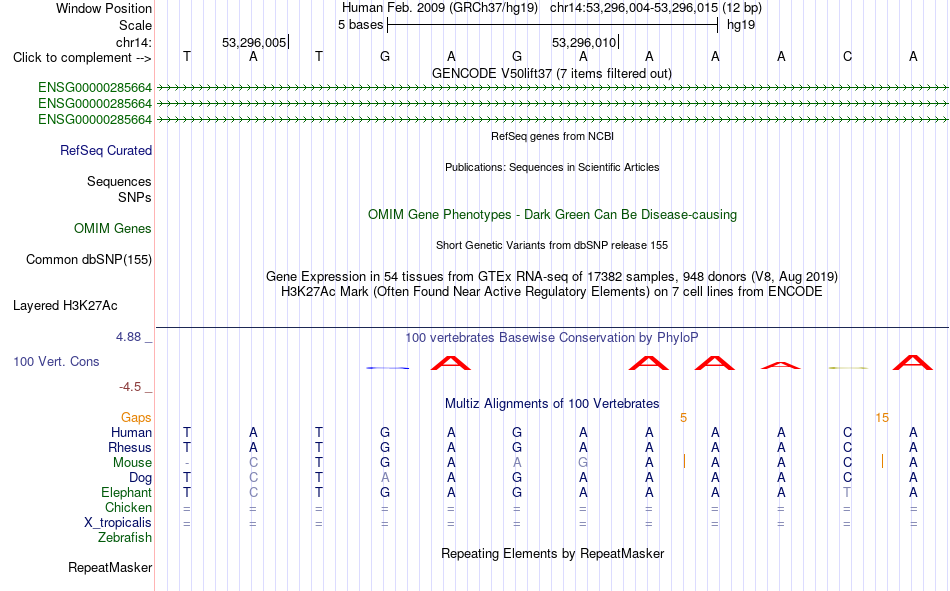
Task: Click the olive conservation bar under the C base
Action: point(848,368)
